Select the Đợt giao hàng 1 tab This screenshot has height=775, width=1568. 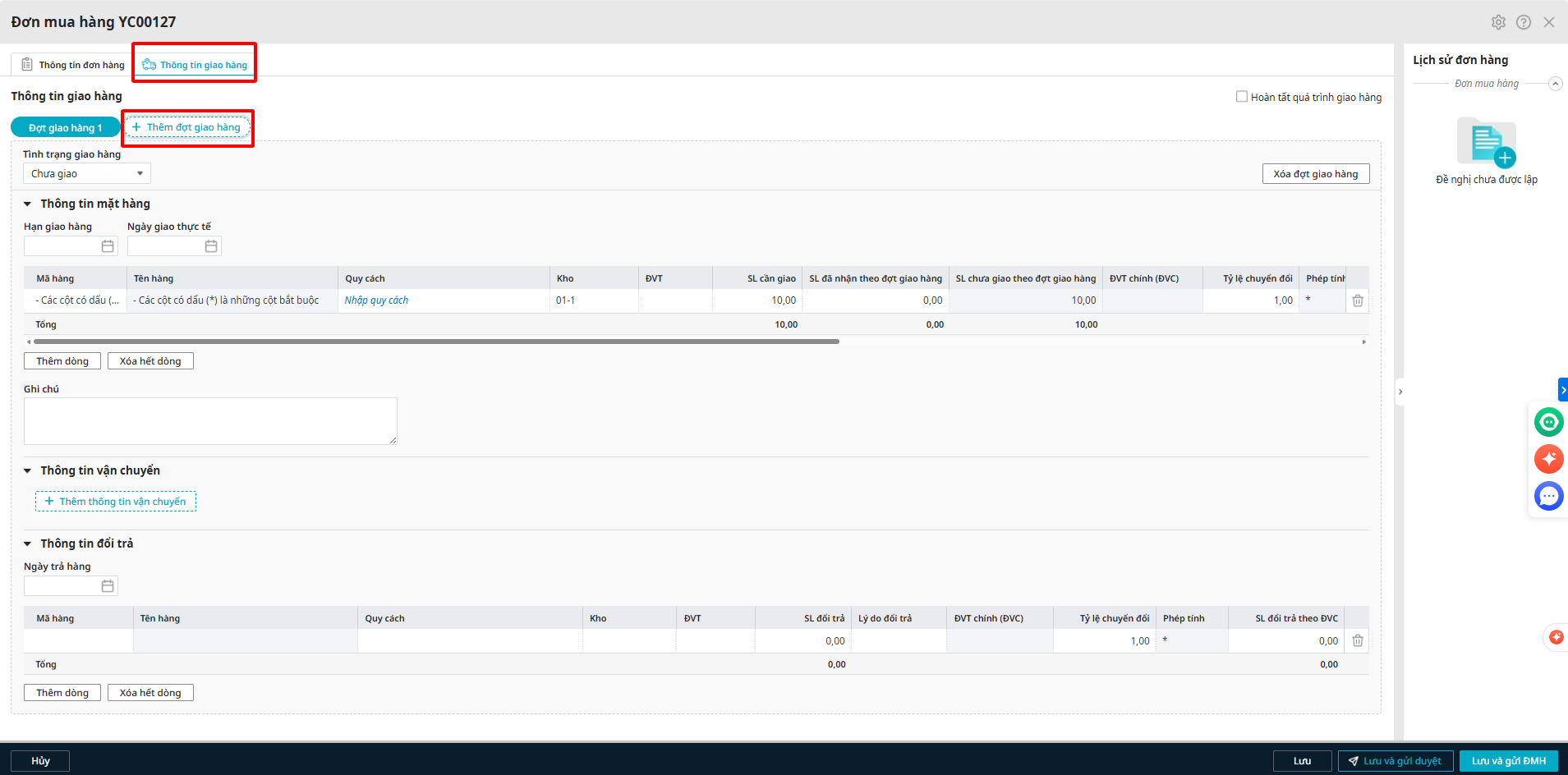(66, 128)
